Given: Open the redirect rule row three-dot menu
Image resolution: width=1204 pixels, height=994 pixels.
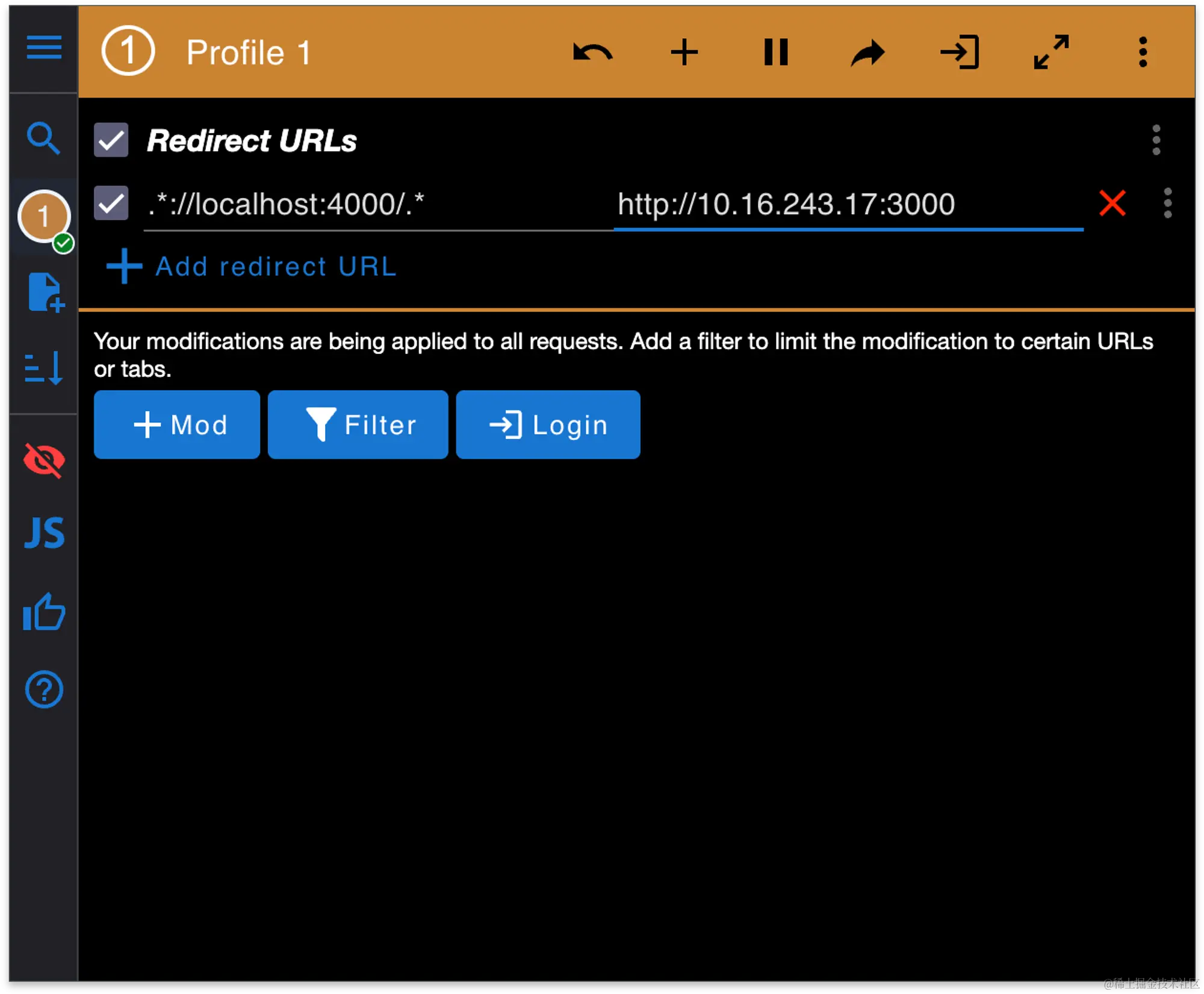Looking at the screenshot, I should pyautogui.click(x=1167, y=203).
